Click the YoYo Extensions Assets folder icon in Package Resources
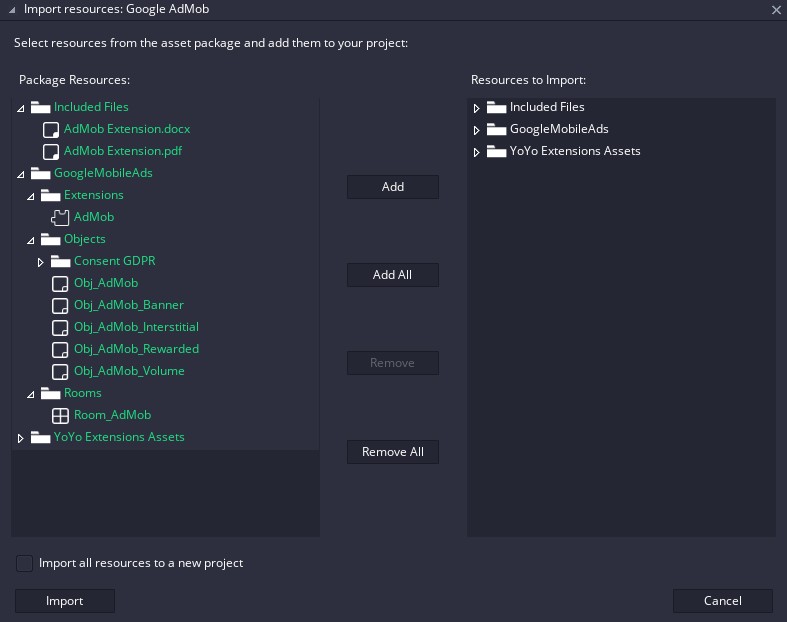Screen dimensions: 787x622 40,437
